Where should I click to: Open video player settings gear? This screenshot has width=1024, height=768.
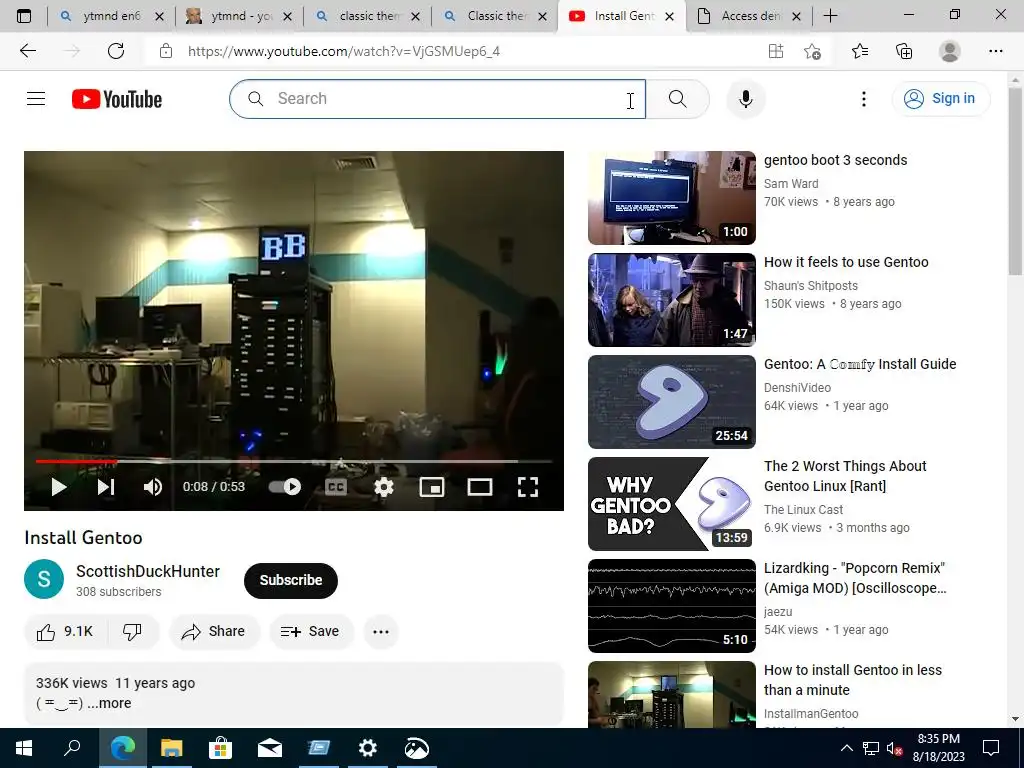(x=384, y=487)
